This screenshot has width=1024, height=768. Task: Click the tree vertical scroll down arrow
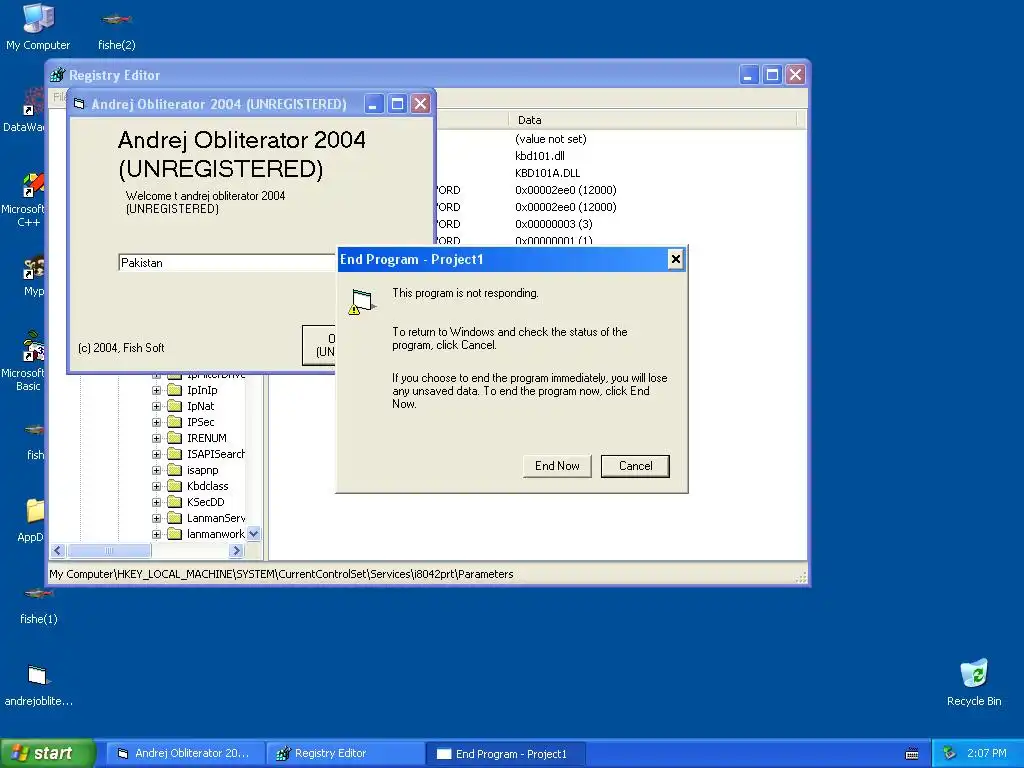254,534
